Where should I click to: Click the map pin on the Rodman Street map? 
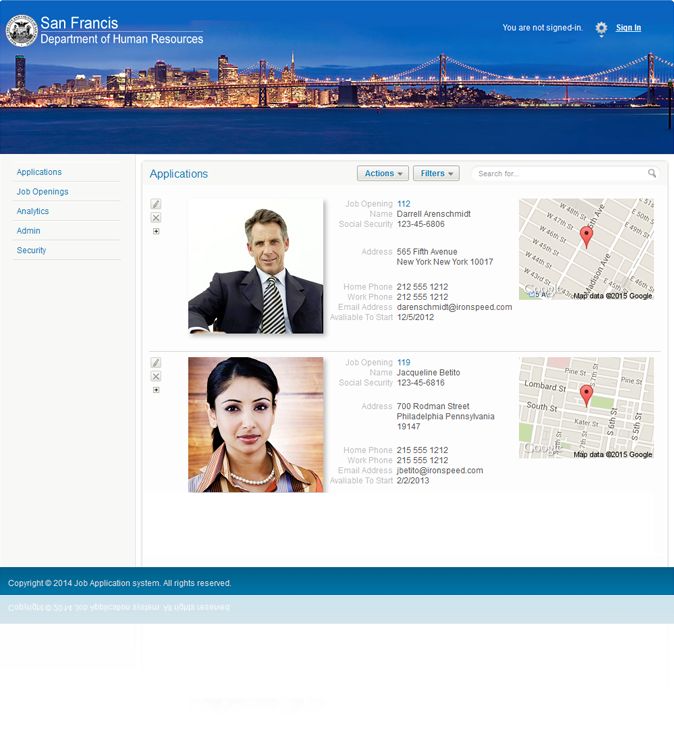click(586, 395)
